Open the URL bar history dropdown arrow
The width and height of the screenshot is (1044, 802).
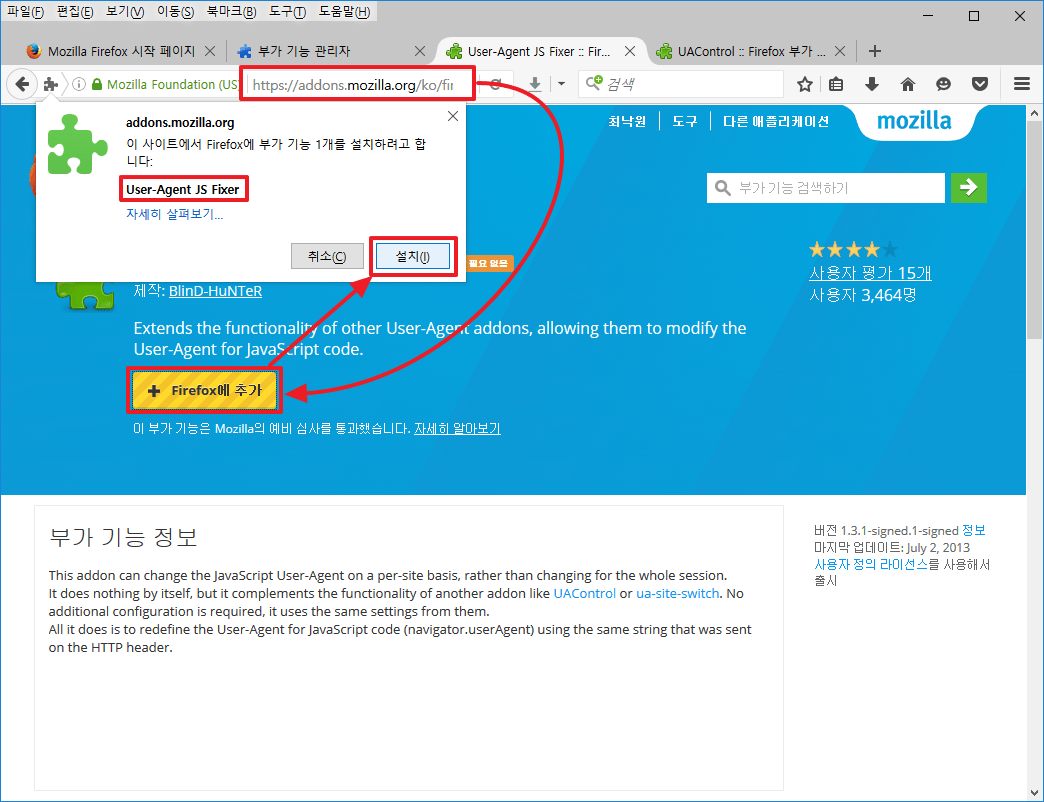pos(561,85)
